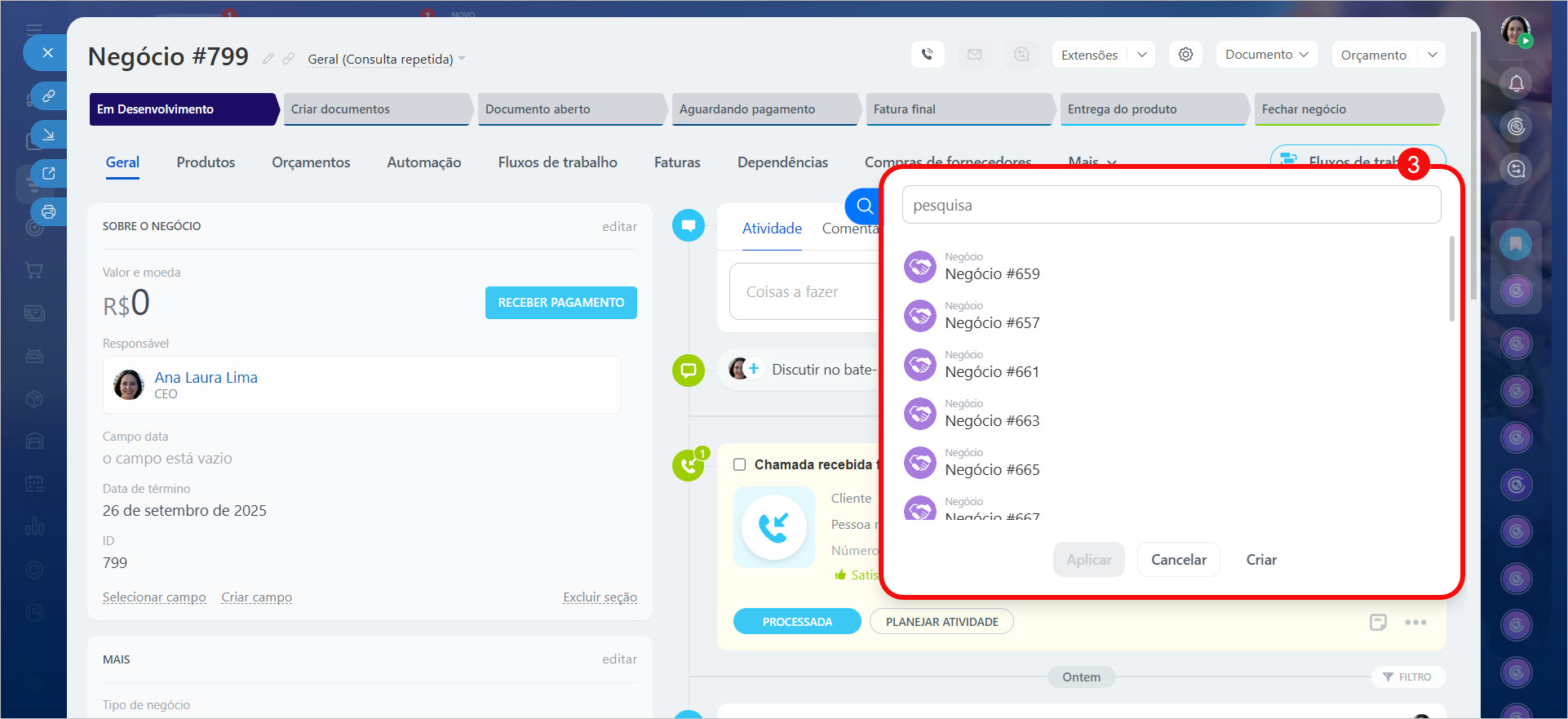Click the three-dots menu on call card
The height and width of the screenshot is (719, 1568).
[1415, 622]
